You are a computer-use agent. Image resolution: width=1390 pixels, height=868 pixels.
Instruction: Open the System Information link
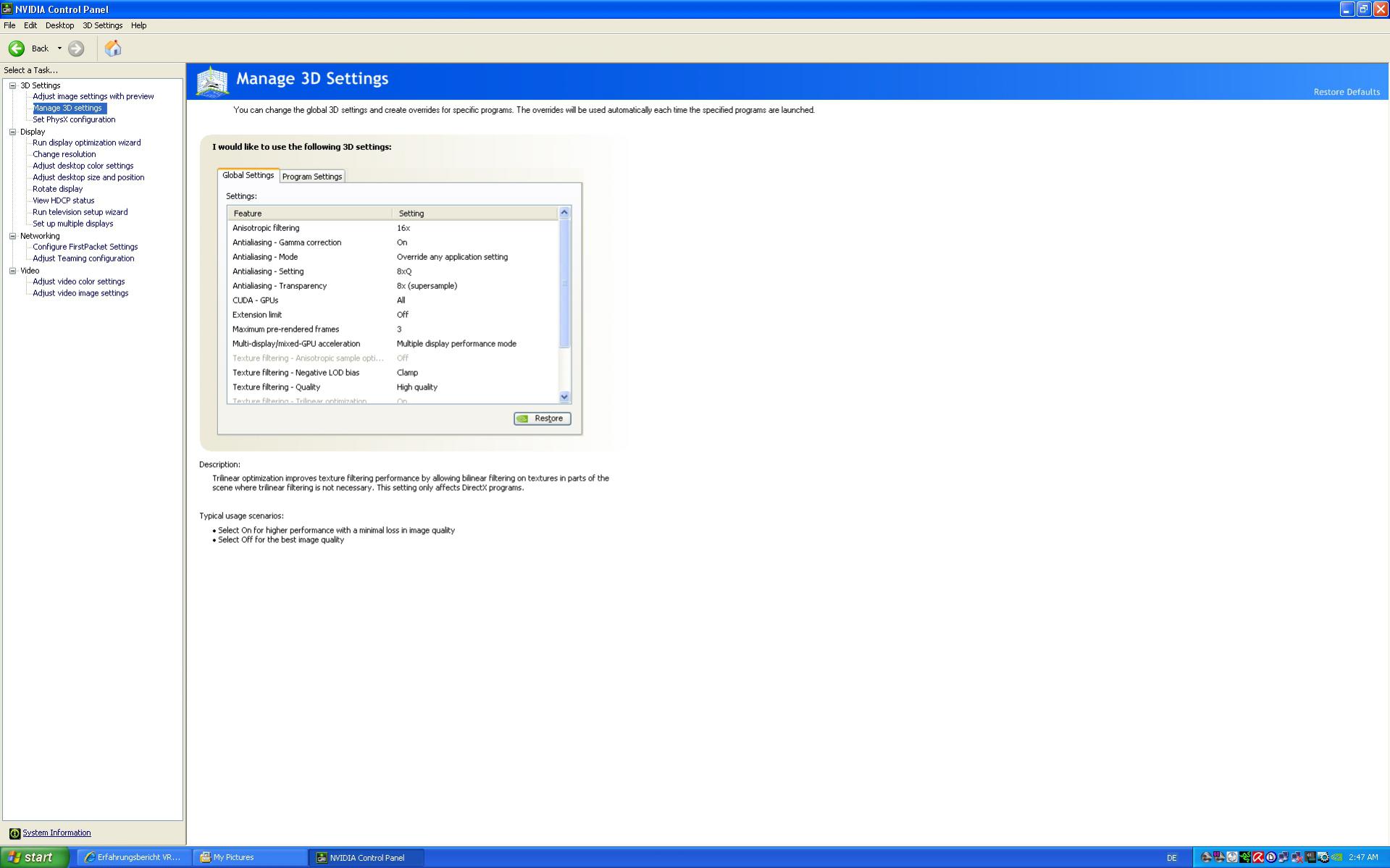click(x=56, y=833)
